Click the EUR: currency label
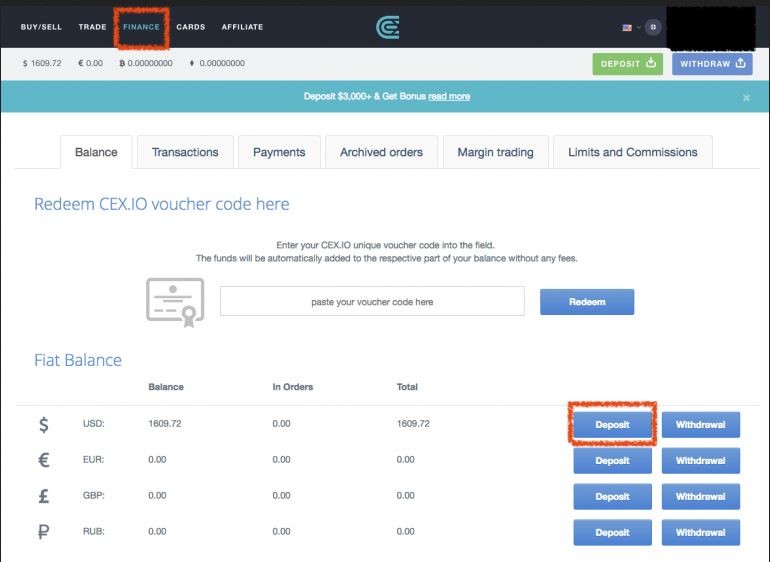This screenshot has width=770, height=562. (93, 459)
